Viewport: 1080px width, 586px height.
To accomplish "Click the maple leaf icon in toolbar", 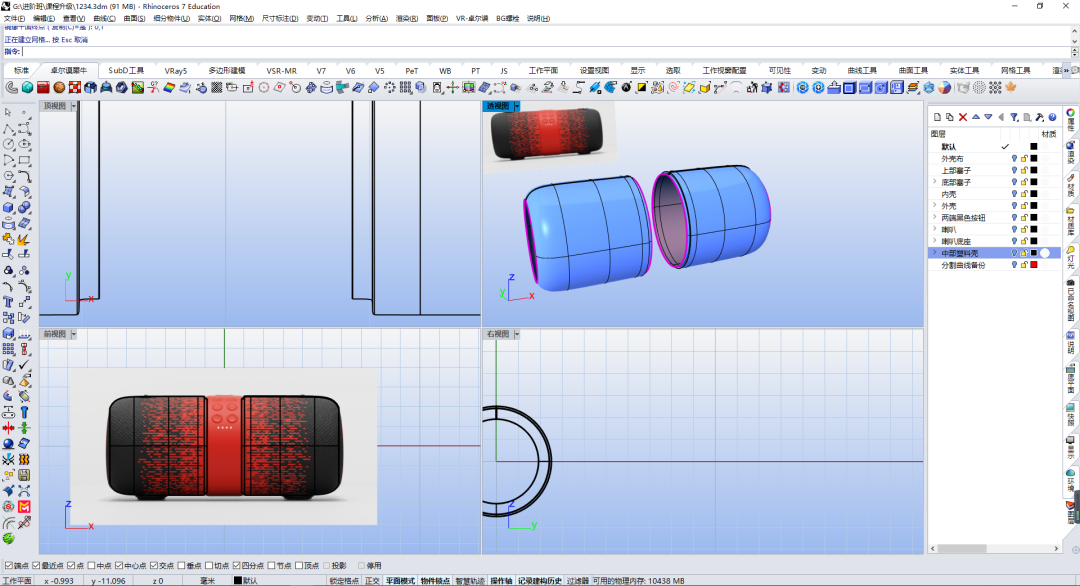I will tap(1011, 87).
